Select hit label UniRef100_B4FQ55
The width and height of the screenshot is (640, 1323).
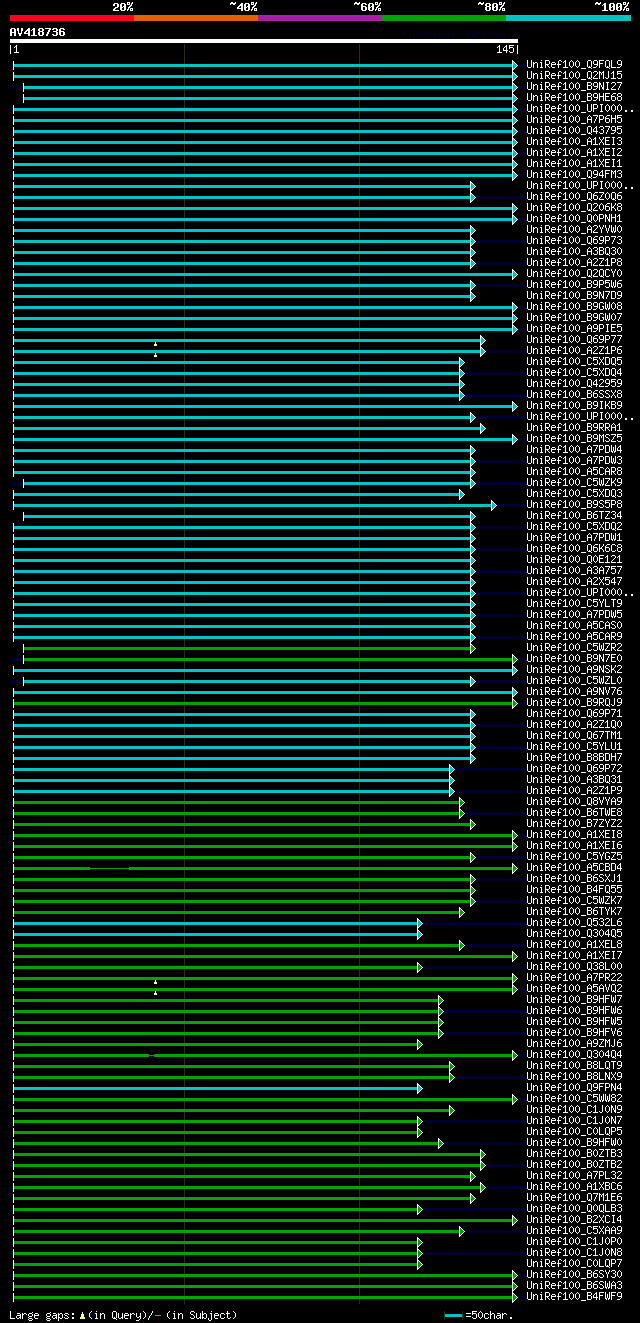point(574,889)
